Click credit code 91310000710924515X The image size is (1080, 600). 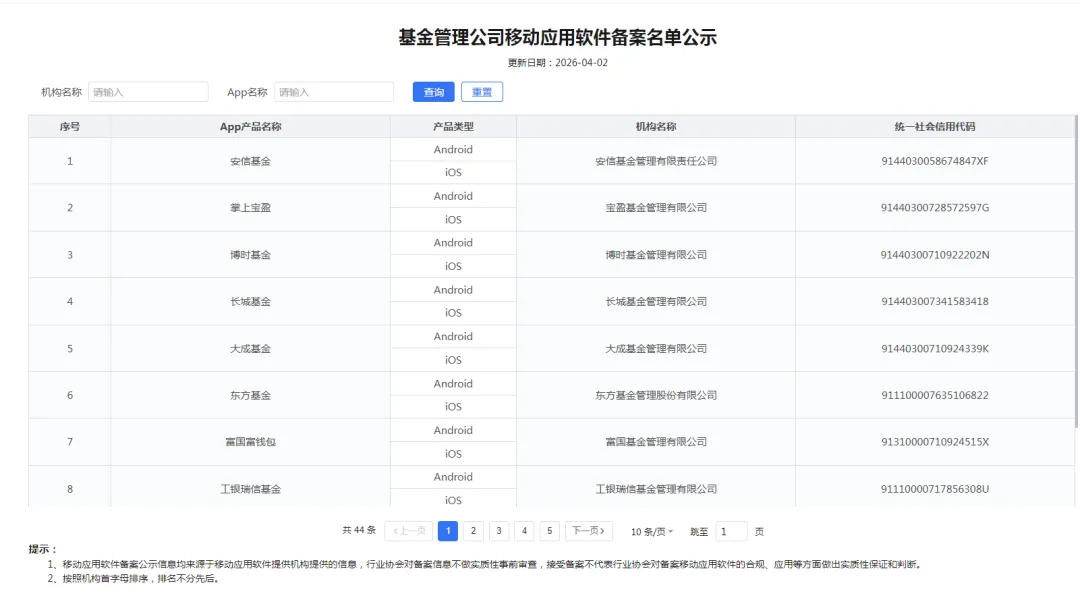tap(935, 442)
